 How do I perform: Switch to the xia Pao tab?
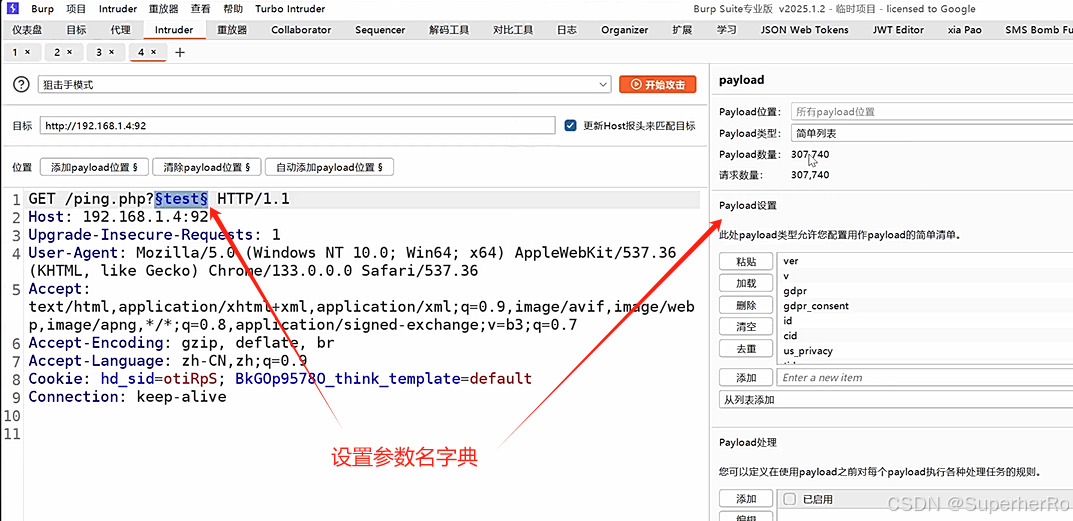pos(965,29)
